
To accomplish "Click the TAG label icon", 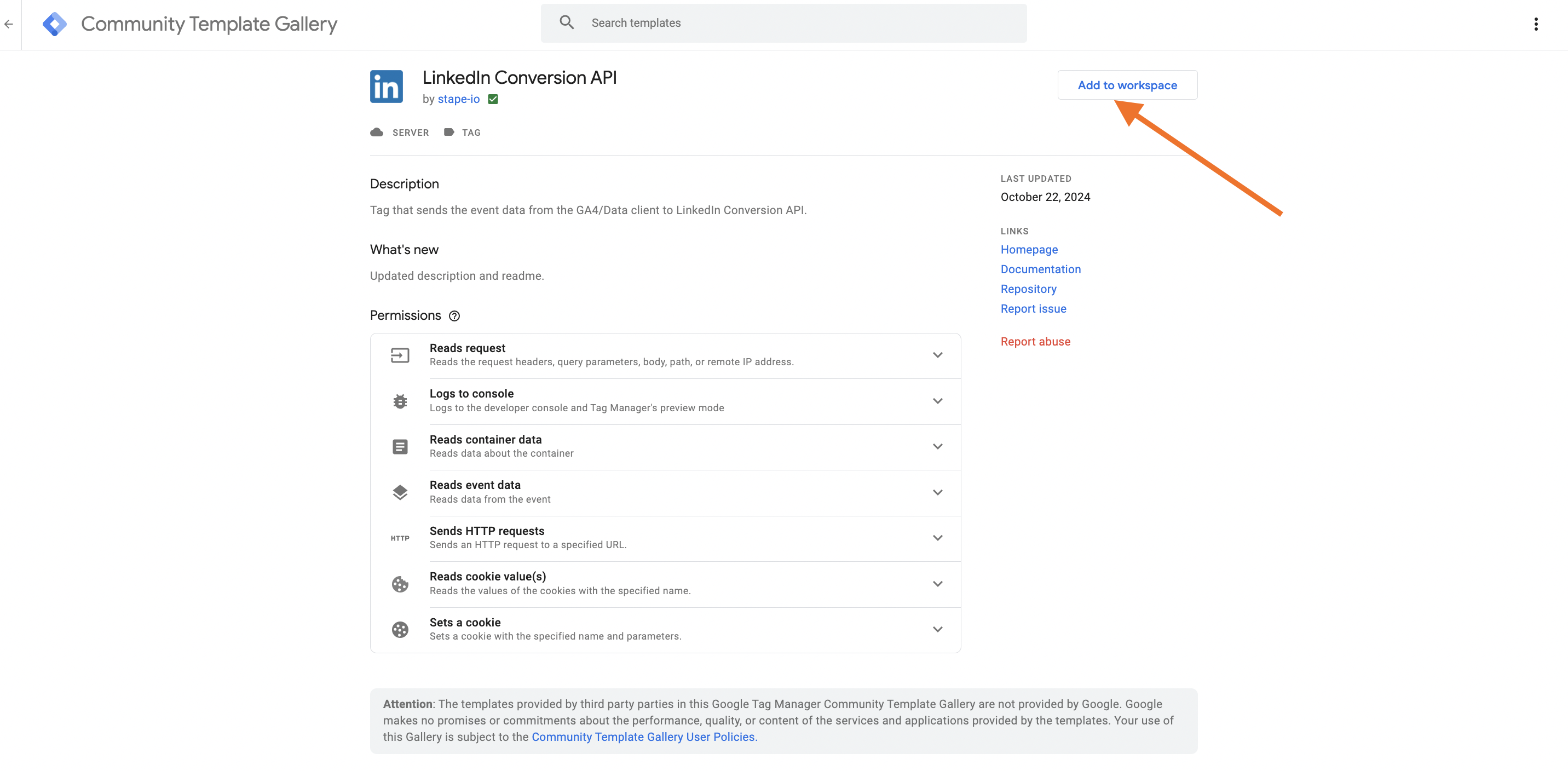I will (449, 132).
